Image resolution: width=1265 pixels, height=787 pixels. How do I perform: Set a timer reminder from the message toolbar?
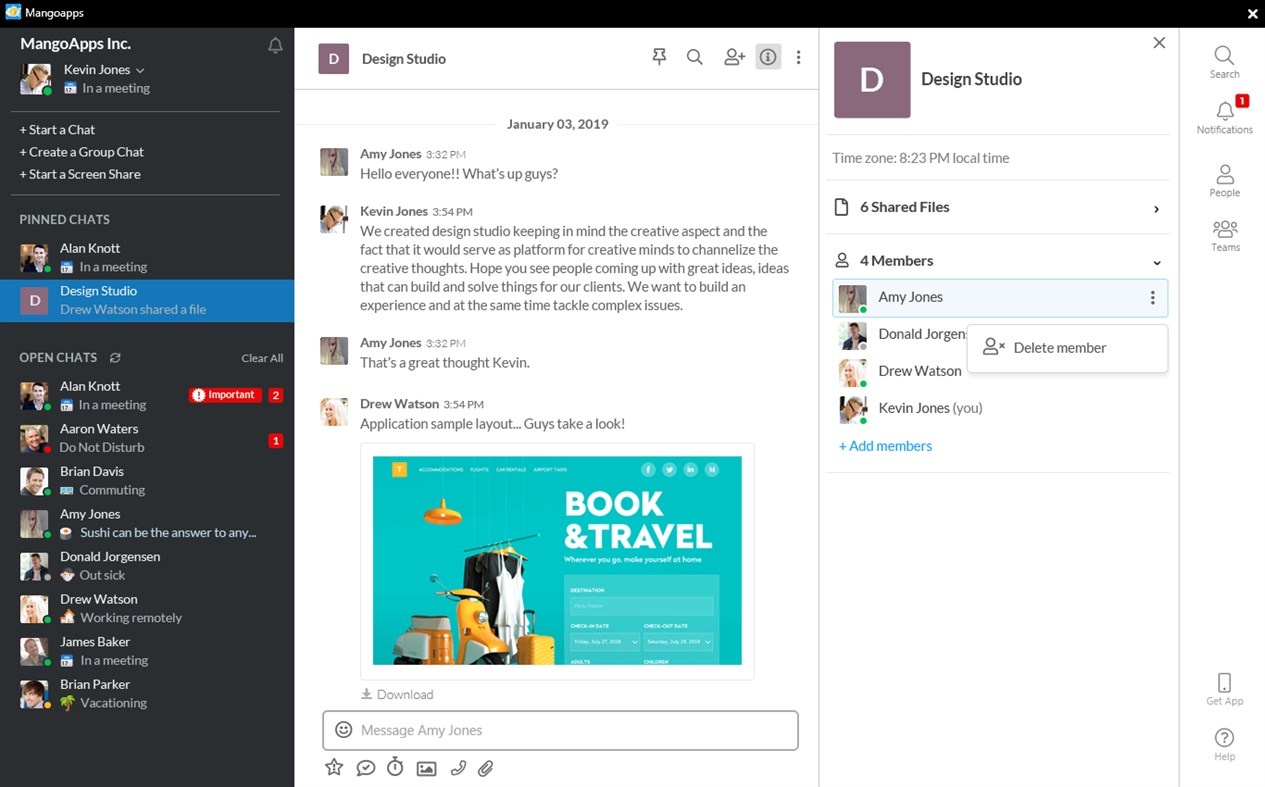(x=395, y=768)
